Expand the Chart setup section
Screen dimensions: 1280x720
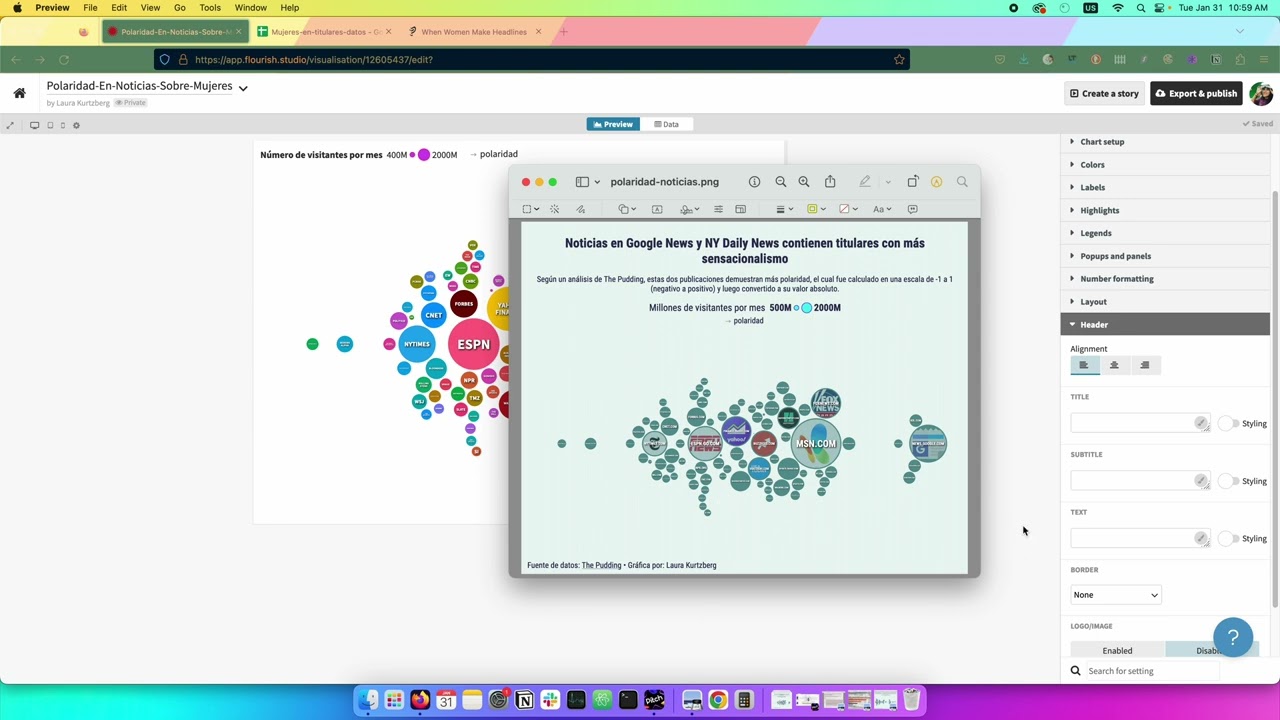[x=1165, y=142]
